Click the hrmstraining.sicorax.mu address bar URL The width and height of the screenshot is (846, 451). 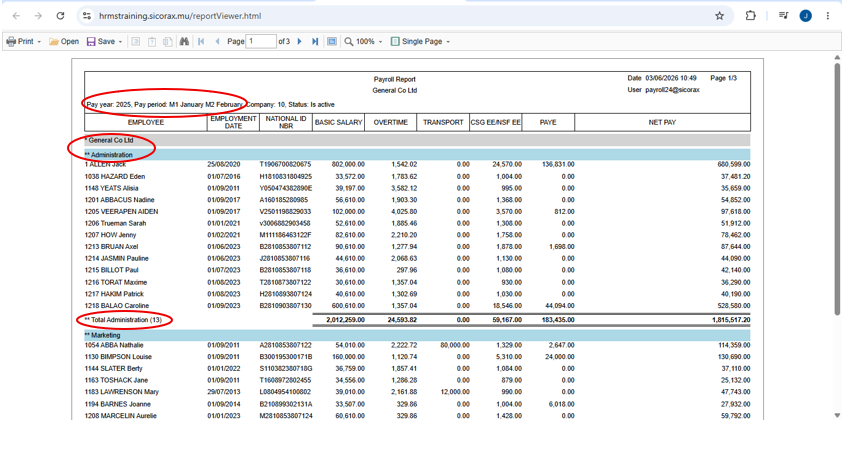180,16
